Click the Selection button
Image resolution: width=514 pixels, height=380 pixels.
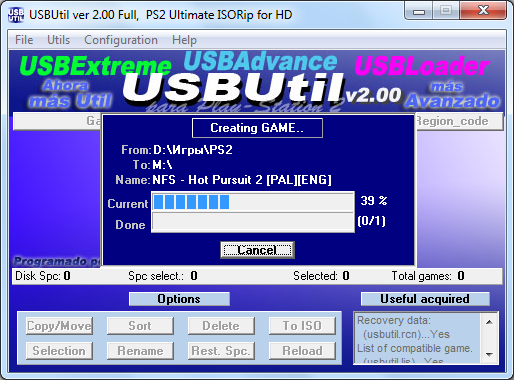(59, 351)
